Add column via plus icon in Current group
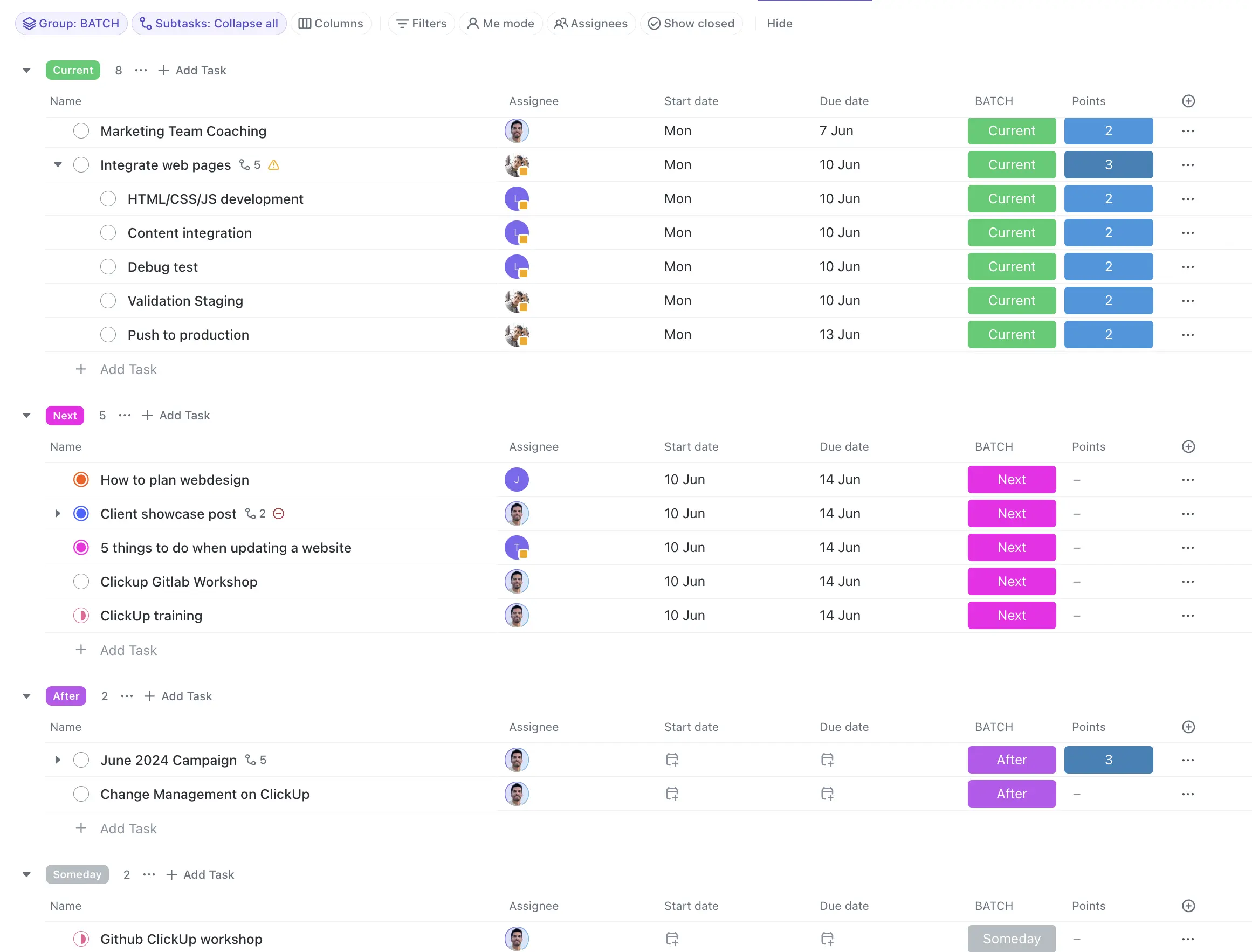This screenshot has width=1252, height=952. 1188,101
